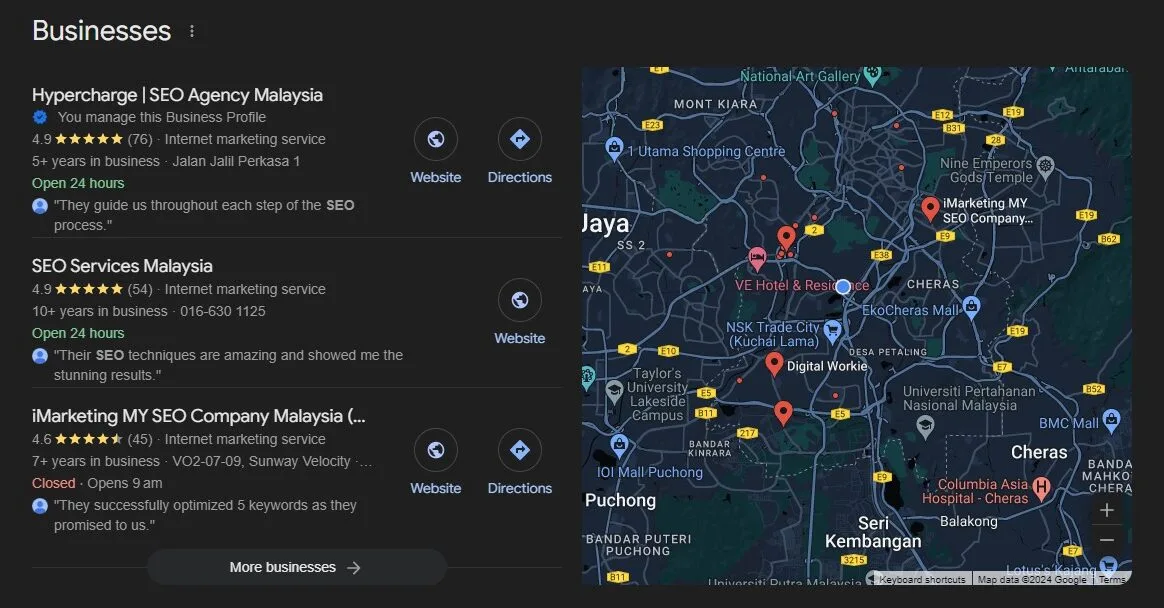Click the iMarketing MY red map pin
1164x608 pixels.
coord(930,209)
